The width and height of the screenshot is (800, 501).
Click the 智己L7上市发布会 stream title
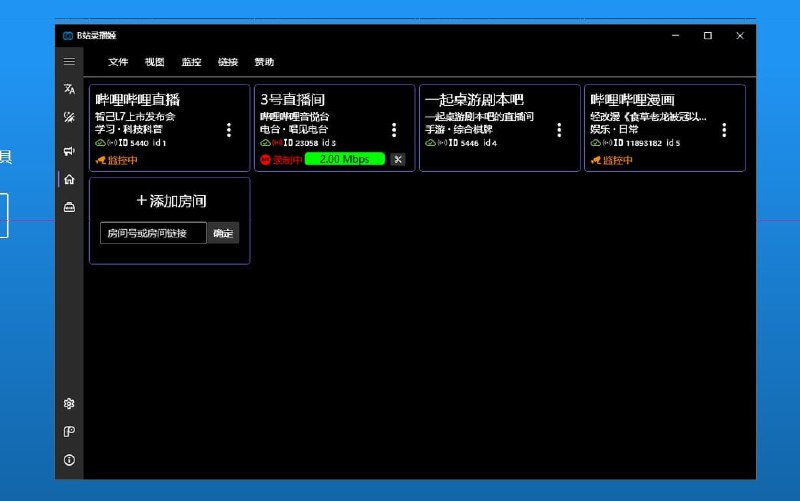tap(135, 117)
